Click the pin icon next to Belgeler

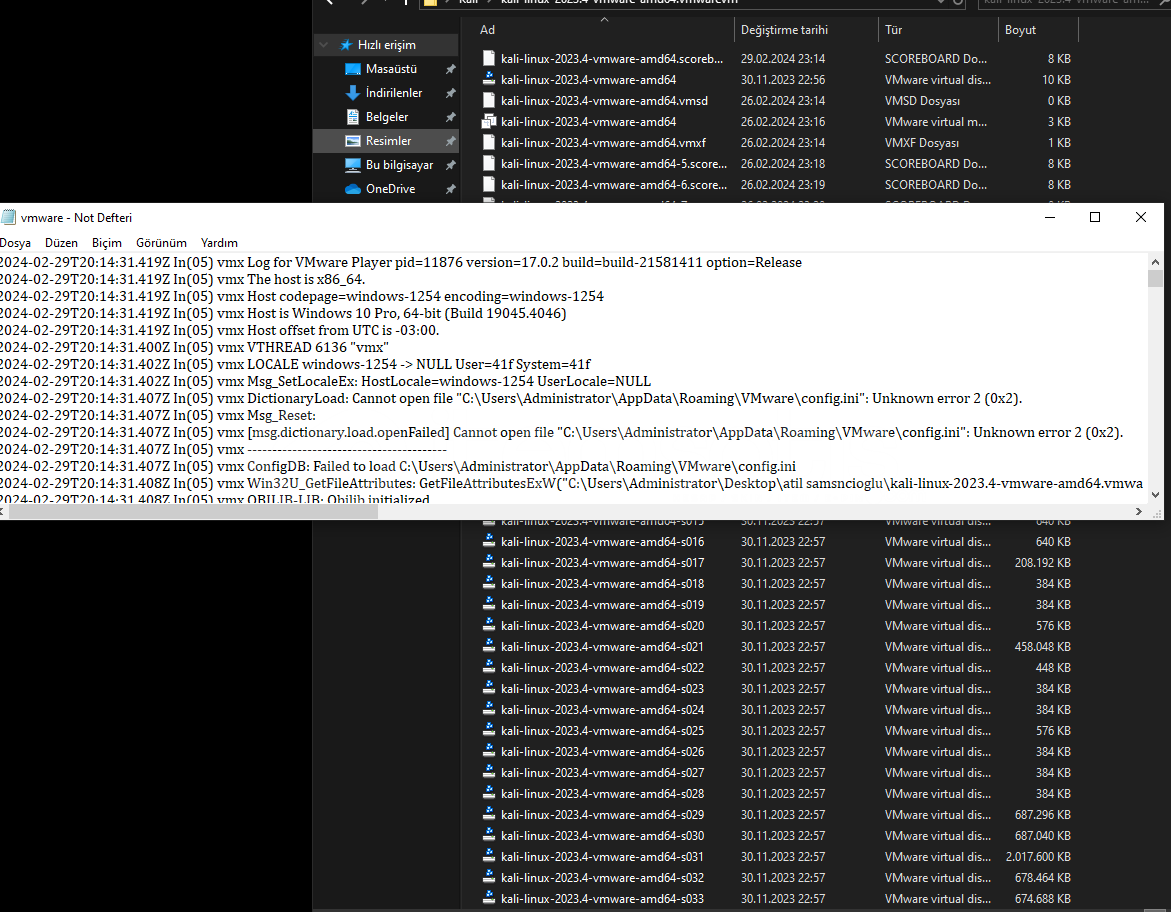450,117
